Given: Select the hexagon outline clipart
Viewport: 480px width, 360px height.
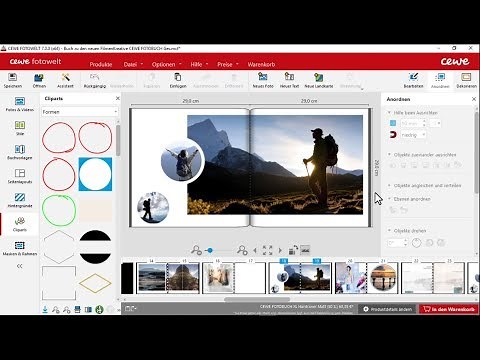Looking at the screenshot, I should click(59, 247).
